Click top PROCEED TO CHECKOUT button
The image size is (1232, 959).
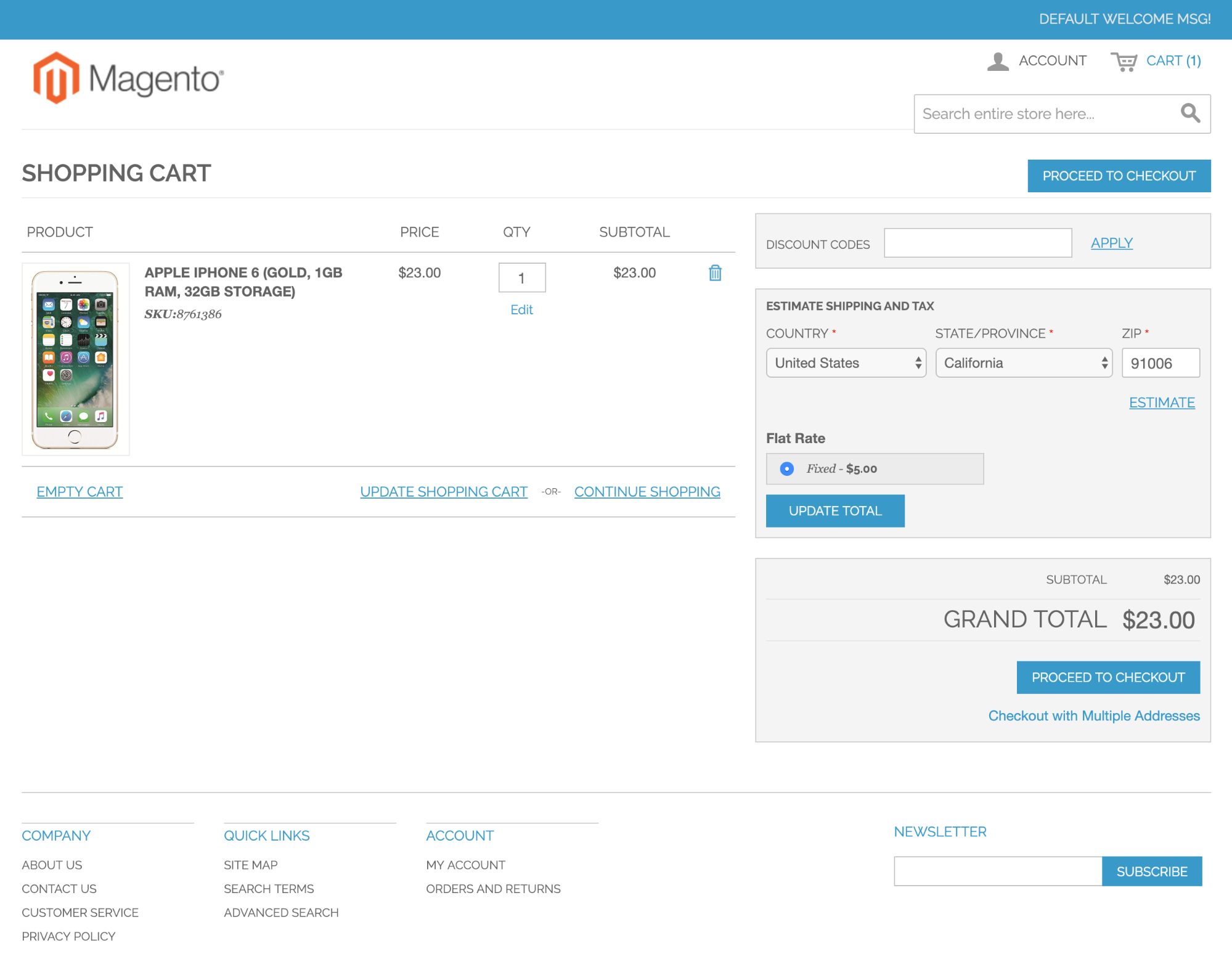(1119, 176)
